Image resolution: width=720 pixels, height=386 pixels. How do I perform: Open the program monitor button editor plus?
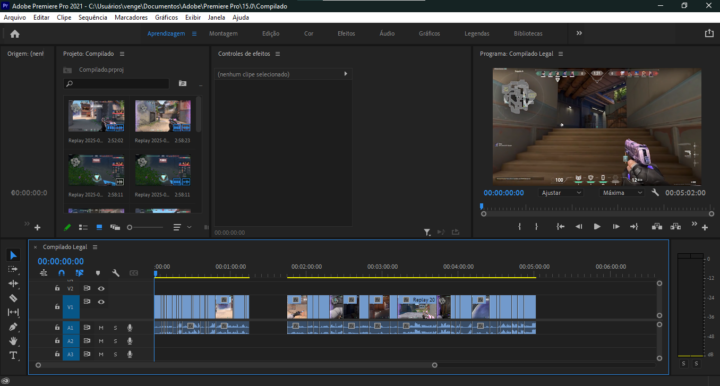tap(705, 228)
